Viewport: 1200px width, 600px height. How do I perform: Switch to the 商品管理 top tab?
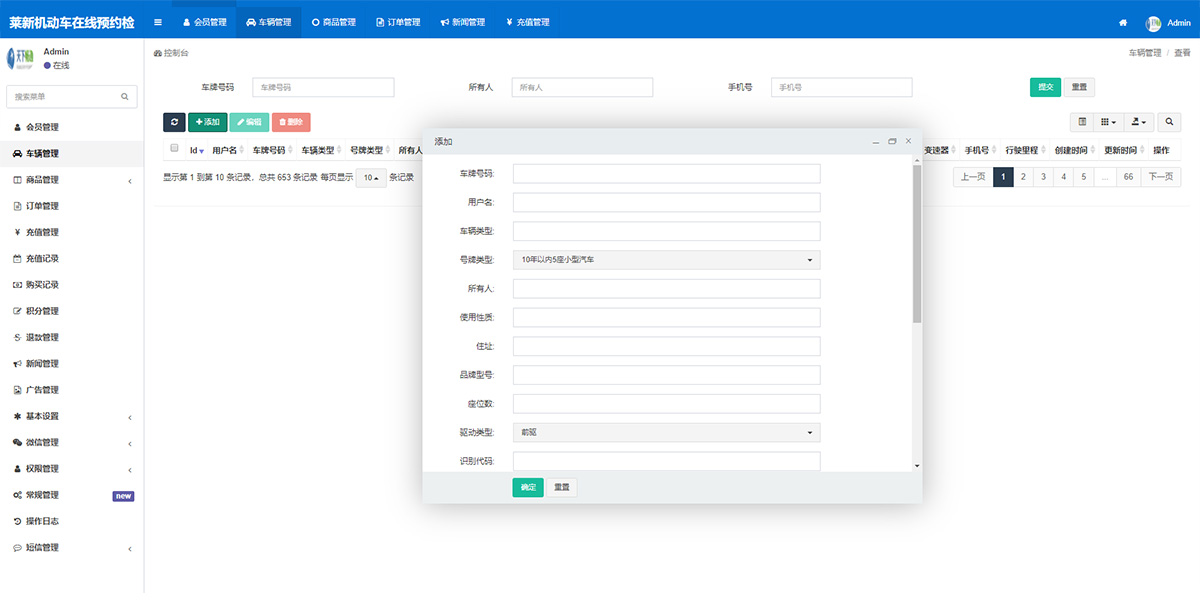click(333, 22)
